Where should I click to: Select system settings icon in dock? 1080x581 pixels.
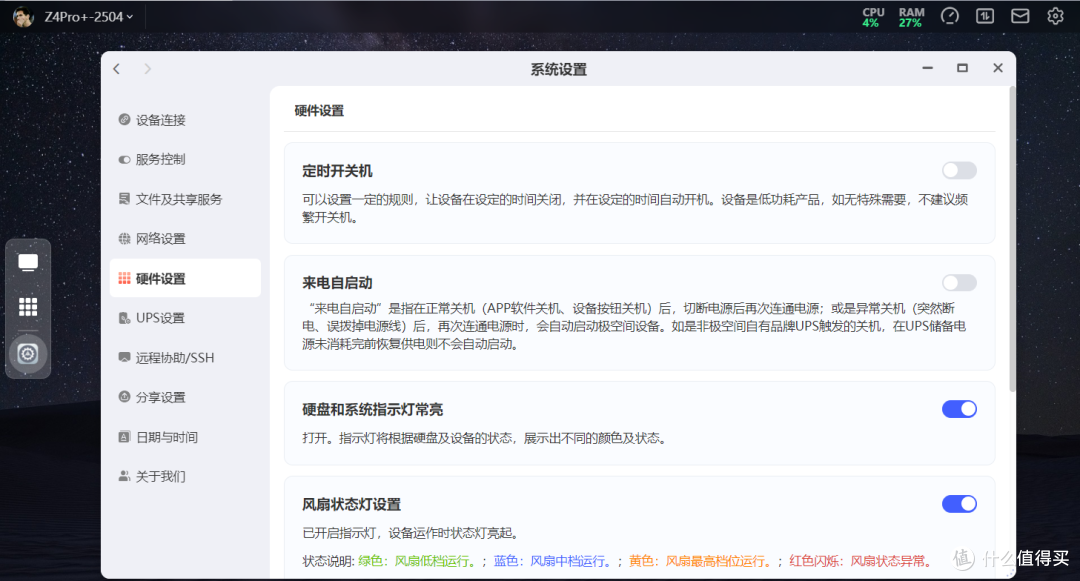coord(28,354)
